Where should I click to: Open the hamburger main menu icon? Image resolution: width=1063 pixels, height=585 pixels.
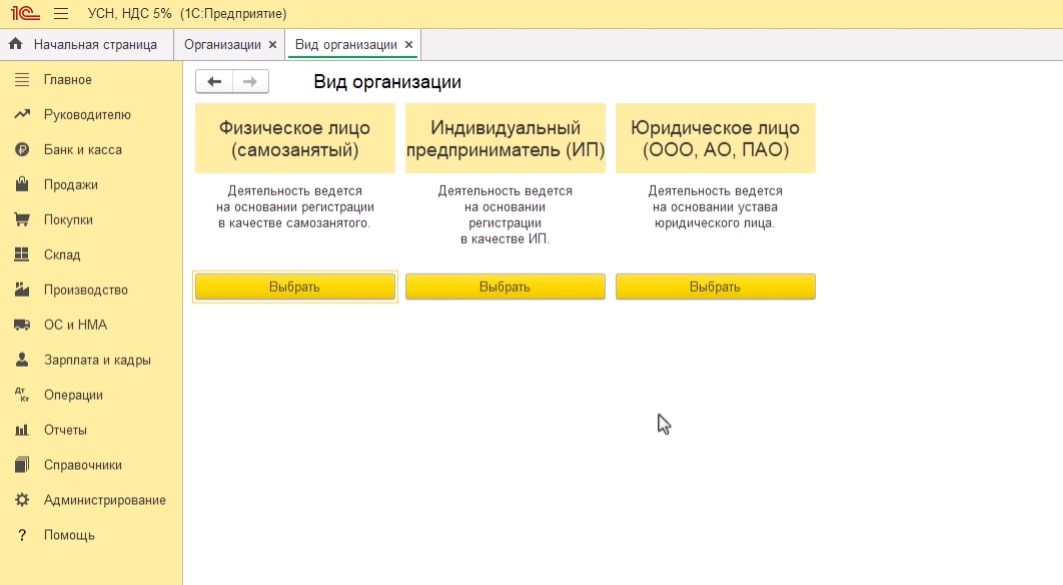click(61, 14)
